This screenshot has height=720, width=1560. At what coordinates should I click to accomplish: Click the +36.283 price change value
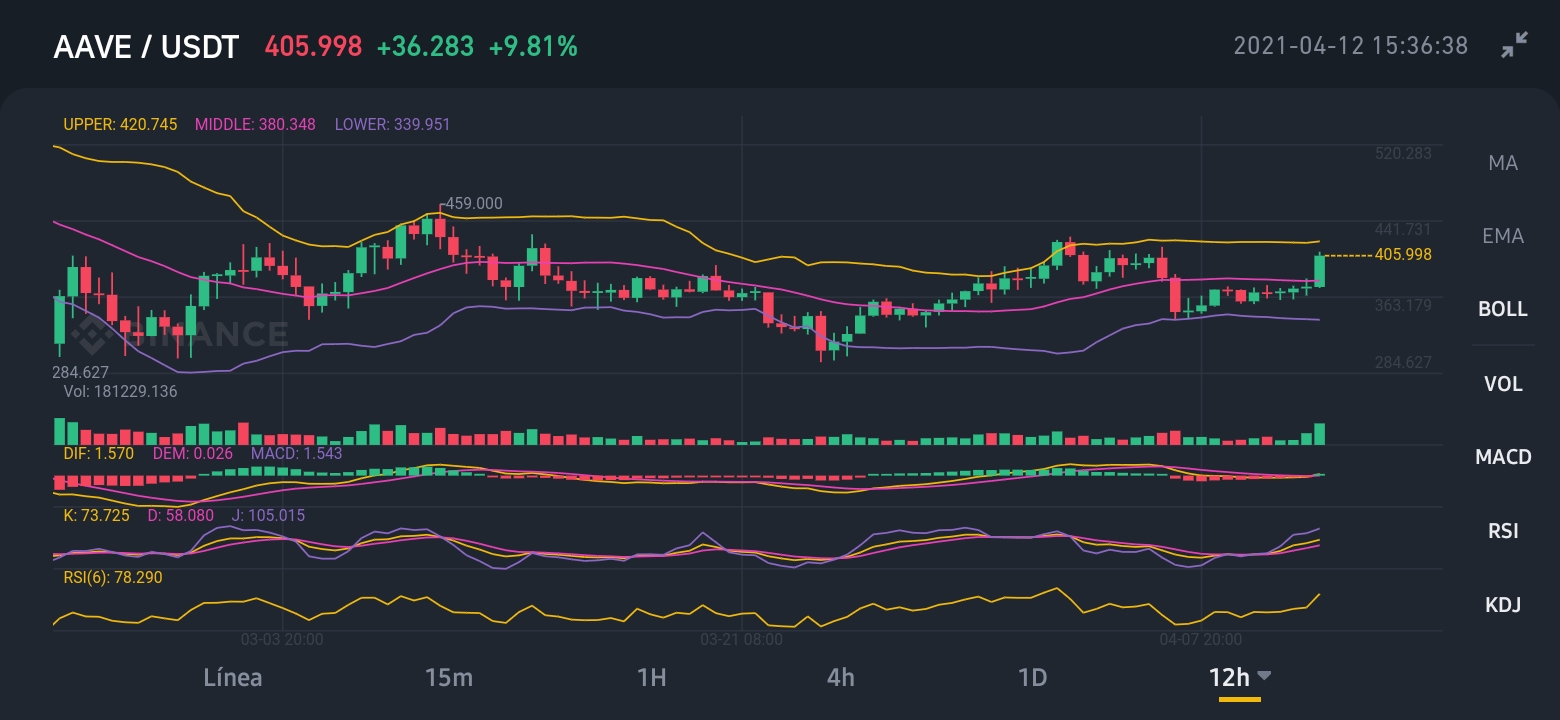point(425,46)
